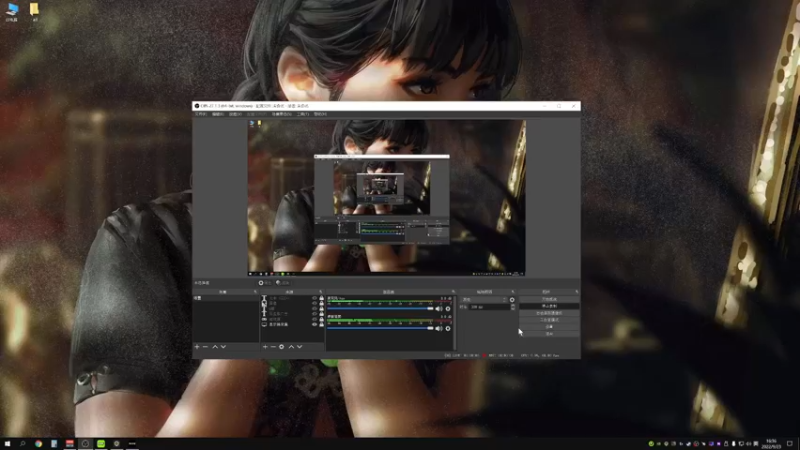Open 滤镜 filters button above docks
Screen dimensions: 800x450
pos(282,283)
